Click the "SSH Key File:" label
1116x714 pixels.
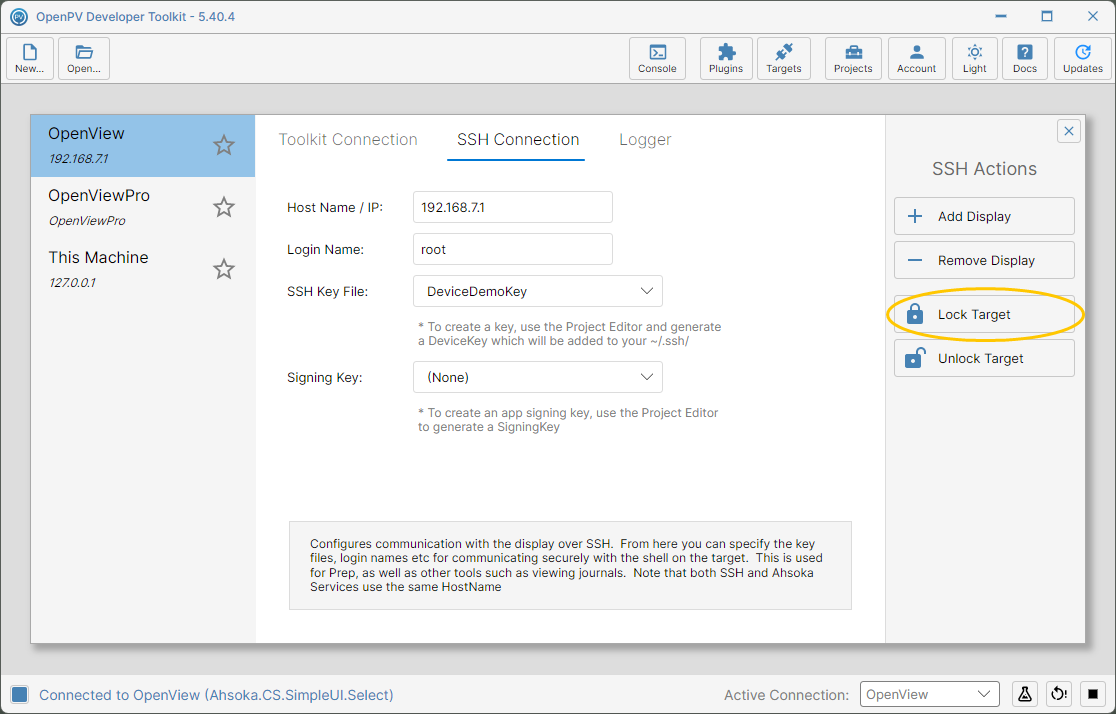click(x=327, y=291)
